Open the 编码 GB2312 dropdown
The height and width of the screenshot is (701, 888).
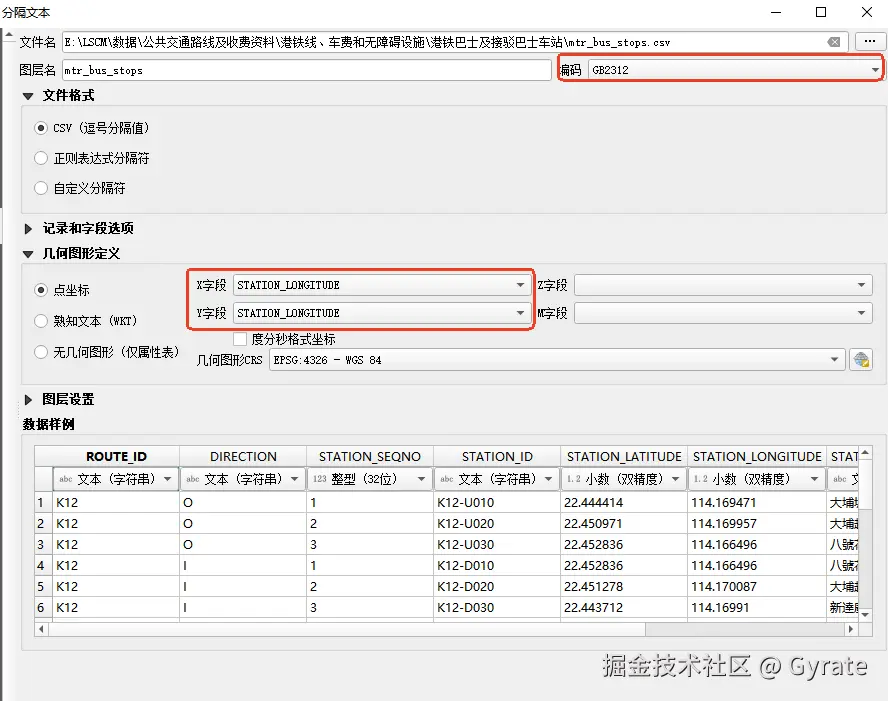(735, 70)
